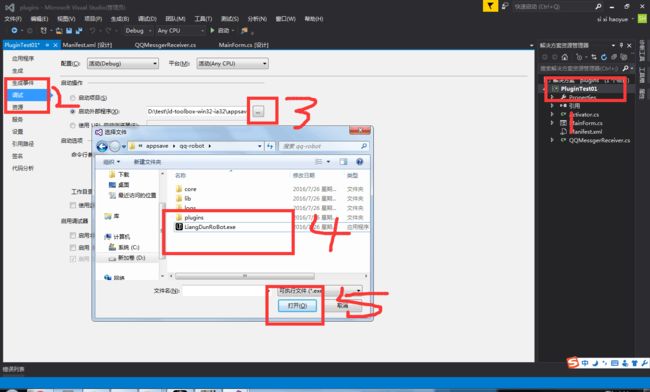The image size is (650, 392).
Task: Open the configuration Active(Debug) combo box
Action: pyautogui.click(x=123, y=63)
